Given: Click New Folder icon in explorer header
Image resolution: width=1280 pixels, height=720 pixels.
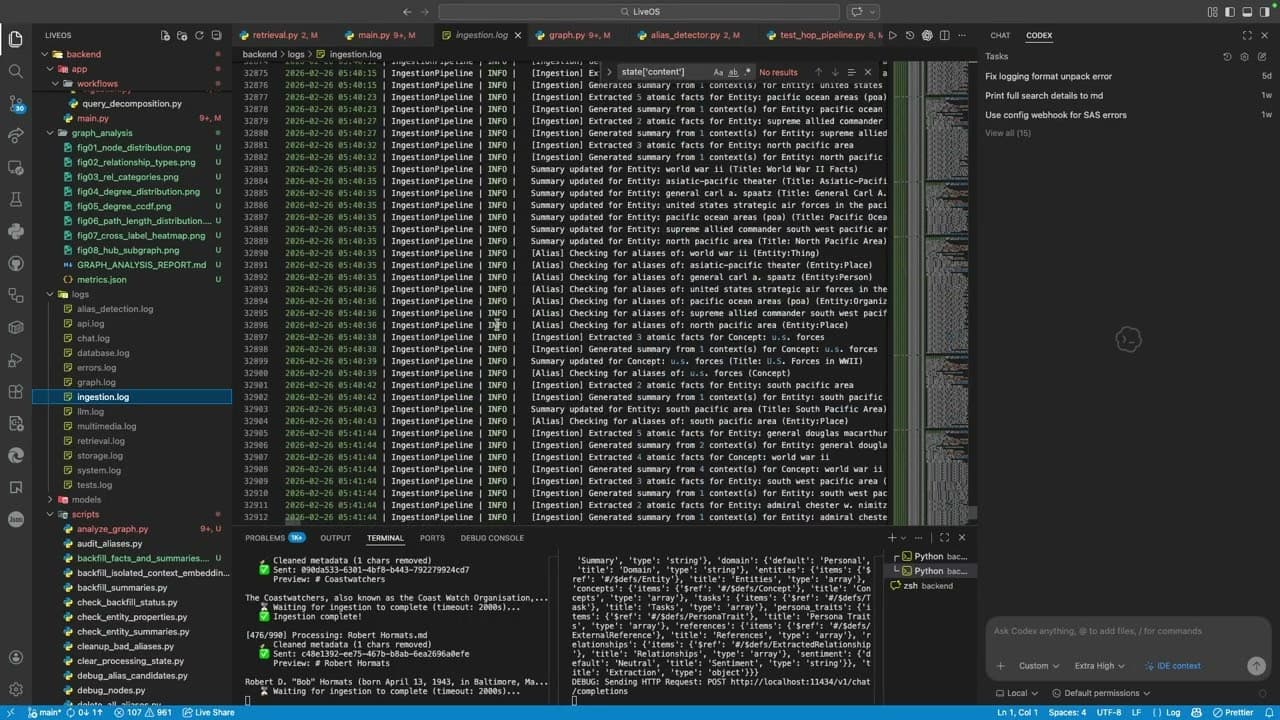Looking at the screenshot, I should point(183,35).
